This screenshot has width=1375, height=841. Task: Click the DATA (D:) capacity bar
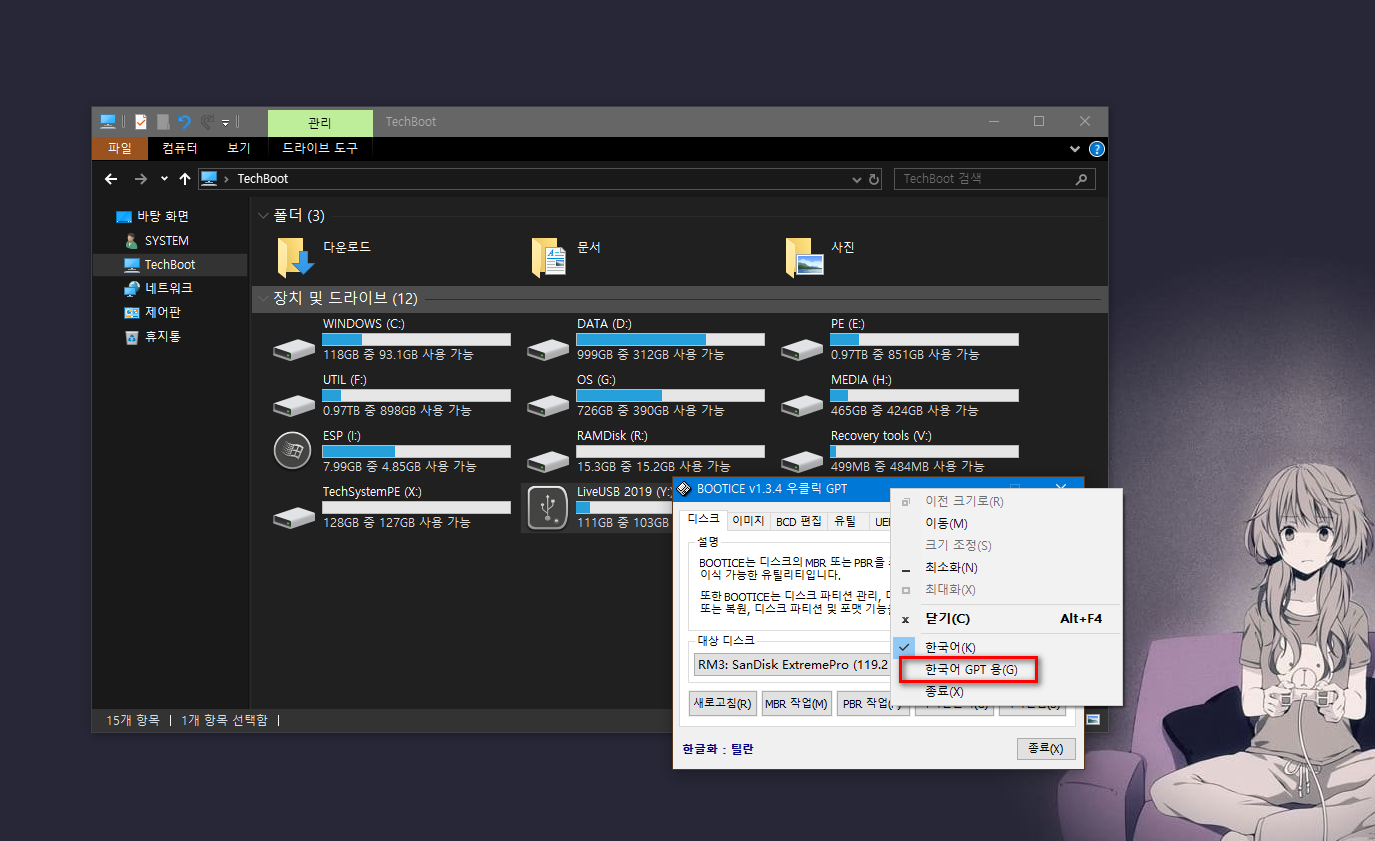pos(670,340)
